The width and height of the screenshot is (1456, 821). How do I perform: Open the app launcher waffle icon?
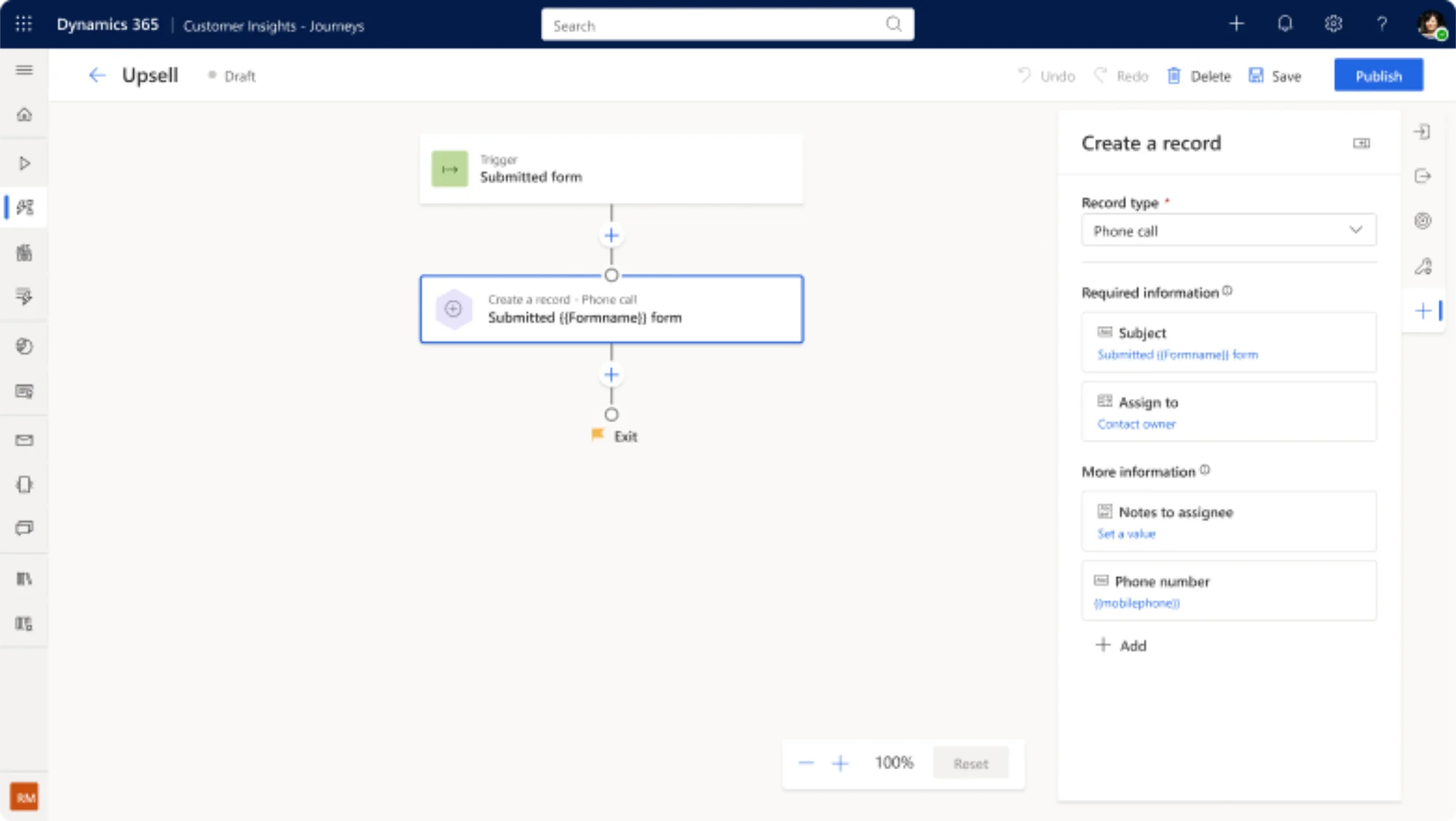pyautogui.click(x=24, y=24)
